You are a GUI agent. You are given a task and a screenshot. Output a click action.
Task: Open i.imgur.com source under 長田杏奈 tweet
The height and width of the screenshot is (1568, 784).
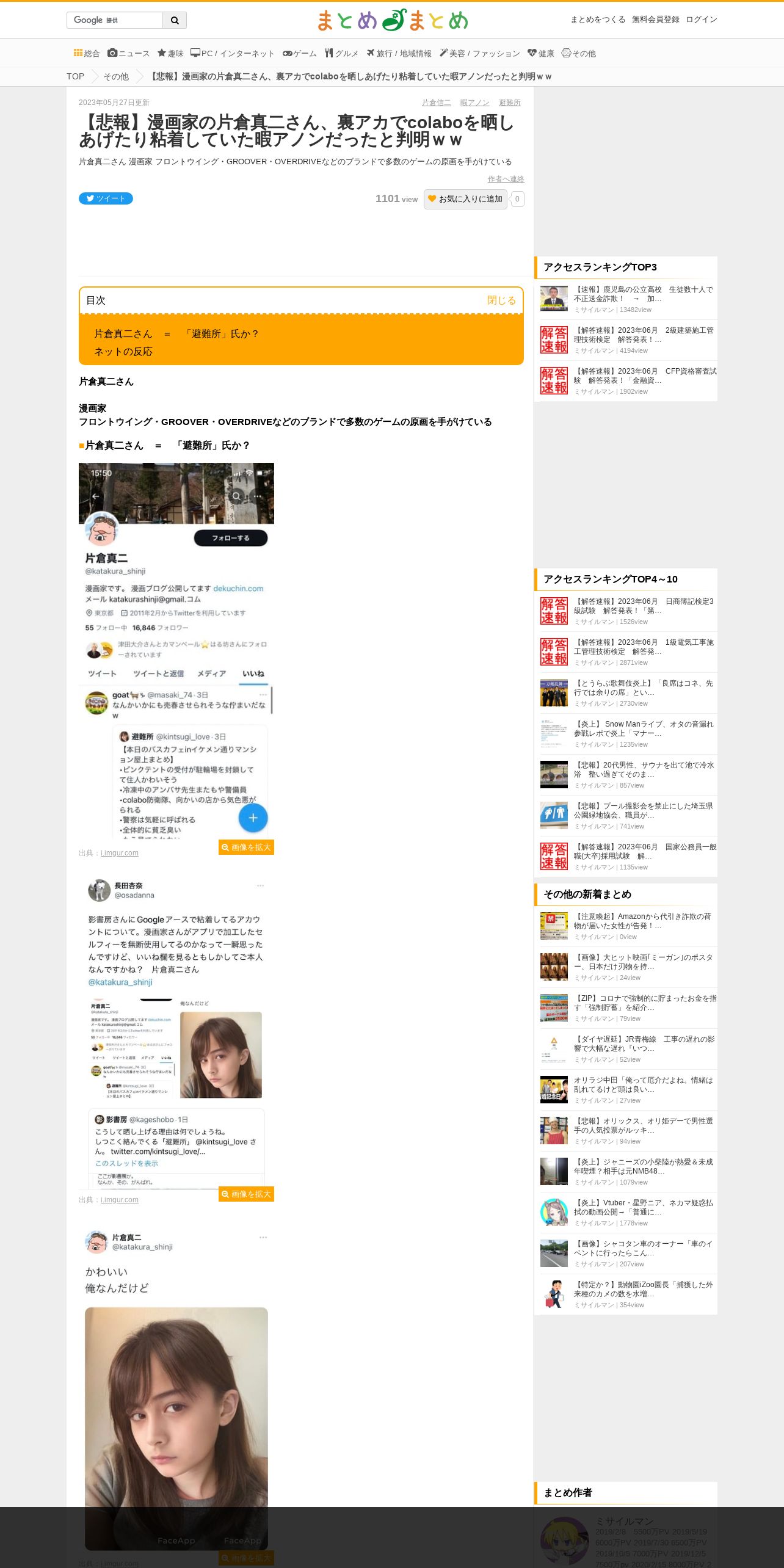tap(120, 1200)
